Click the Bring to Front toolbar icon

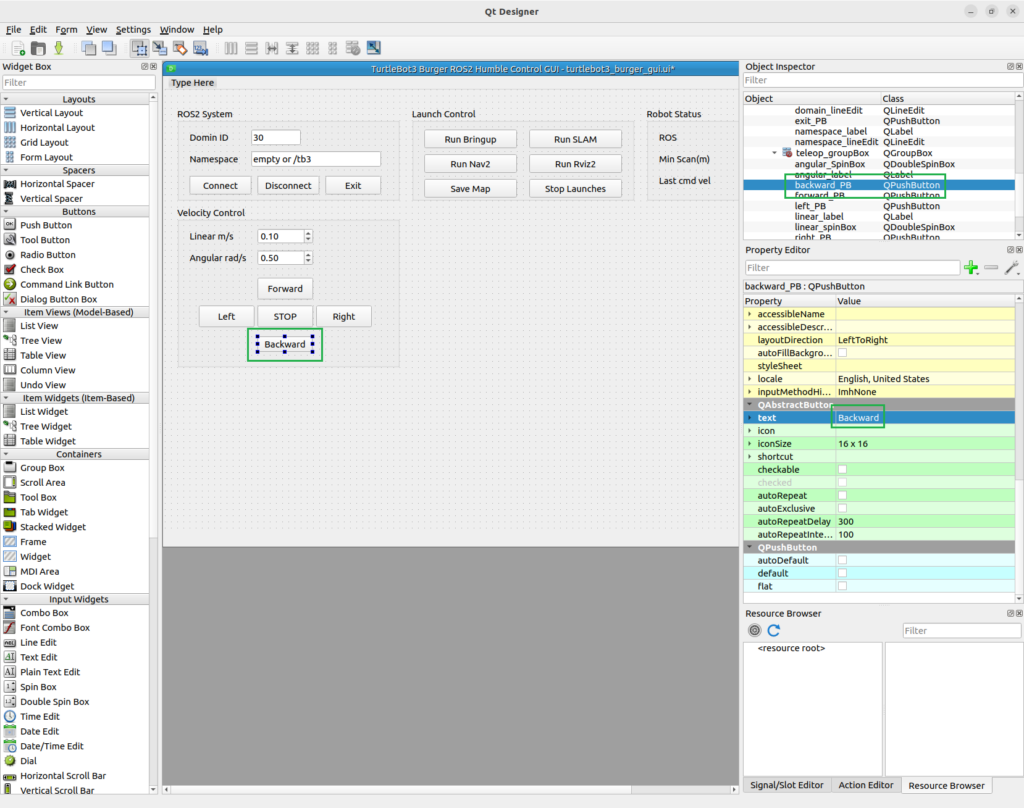click(109, 48)
